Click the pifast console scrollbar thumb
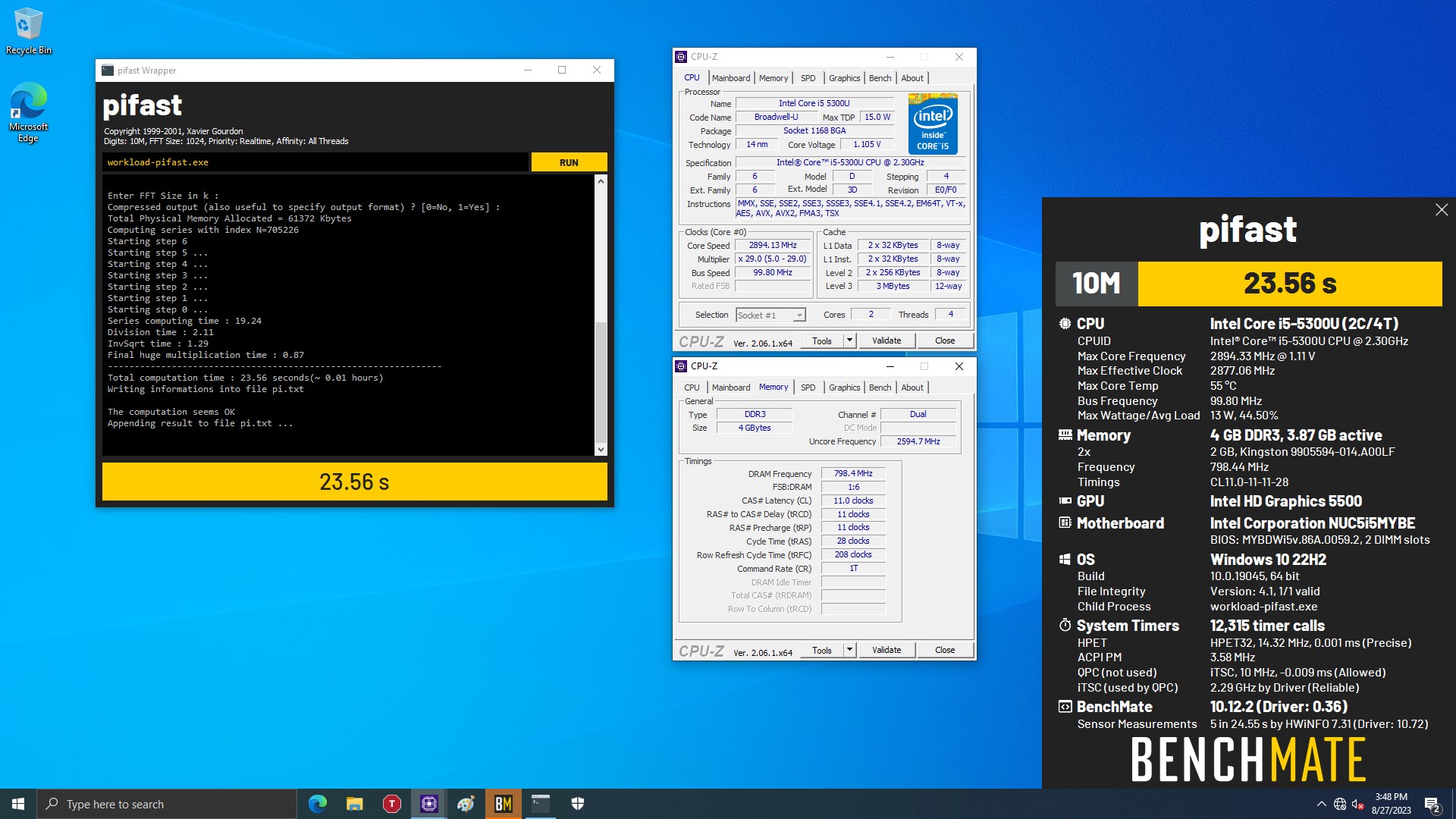This screenshot has height=819, width=1456. point(601,382)
